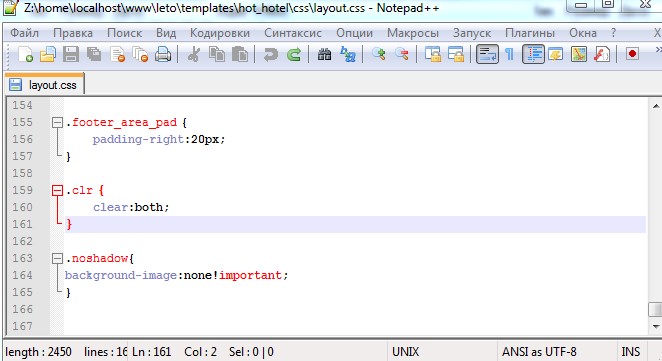662x361 pixels.
Task: Open the document map icon
Action: pos(578,54)
